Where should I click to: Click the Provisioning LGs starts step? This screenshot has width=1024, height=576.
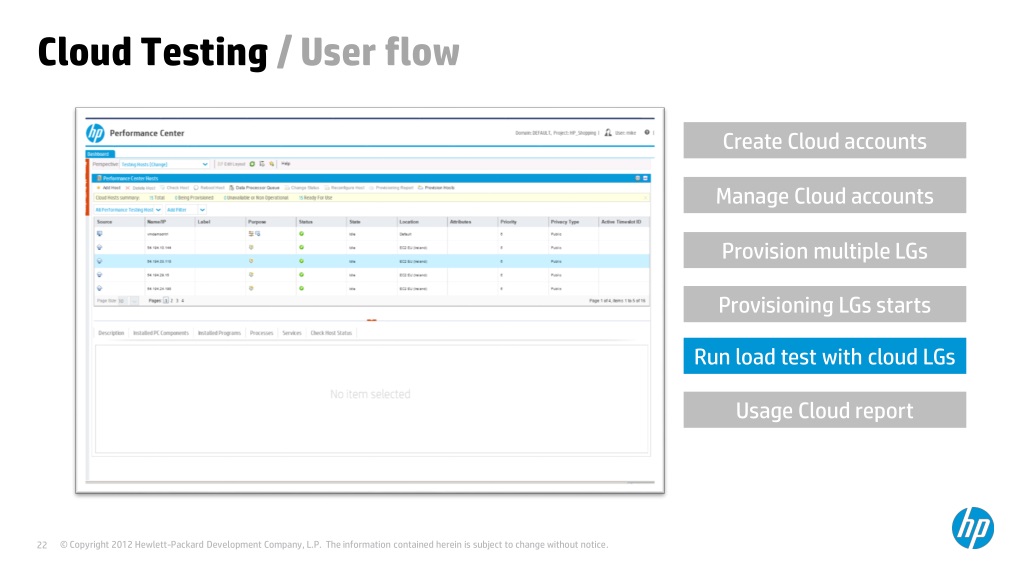point(825,304)
